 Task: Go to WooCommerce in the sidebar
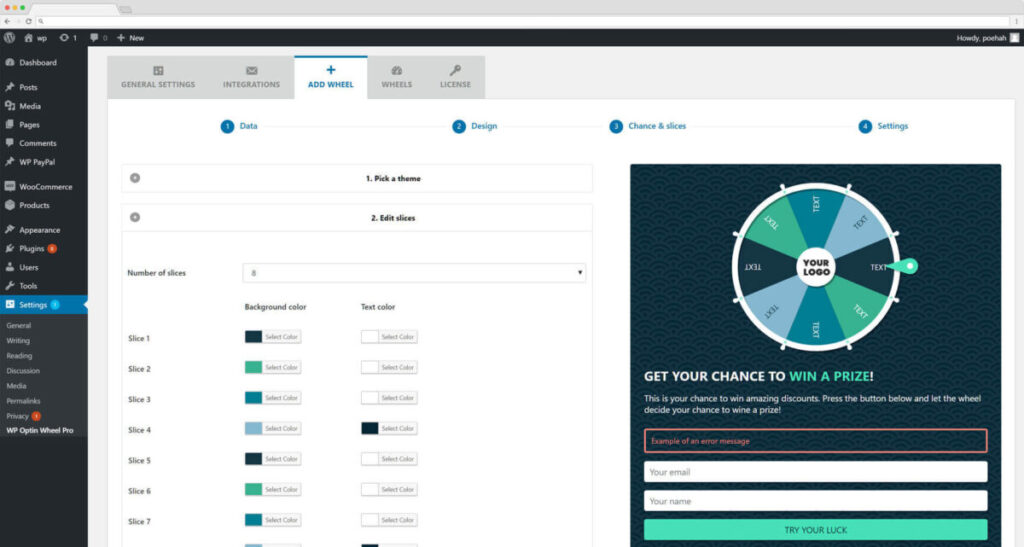pyautogui.click(x=45, y=187)
